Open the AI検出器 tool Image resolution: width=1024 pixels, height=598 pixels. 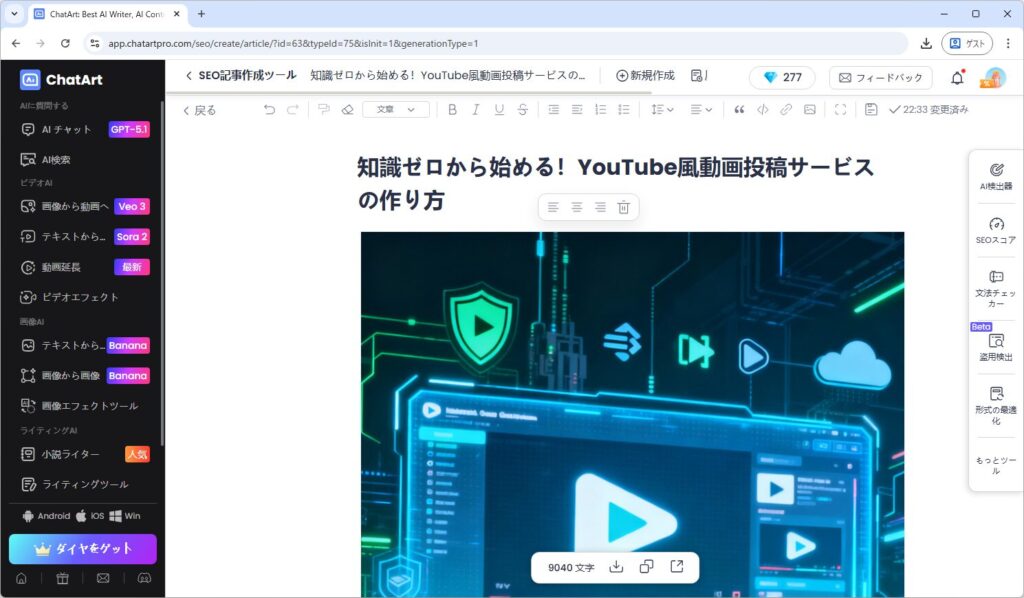[995, 177]
